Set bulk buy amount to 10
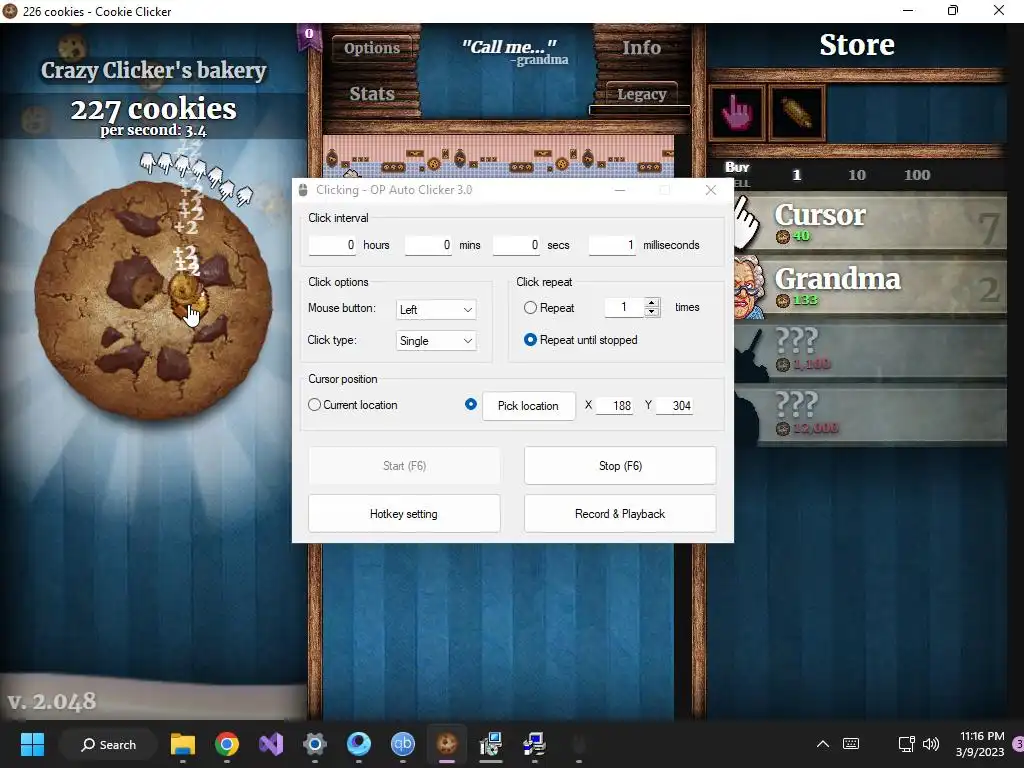This screenshot has height=768, width=1024. coord(856,174)
